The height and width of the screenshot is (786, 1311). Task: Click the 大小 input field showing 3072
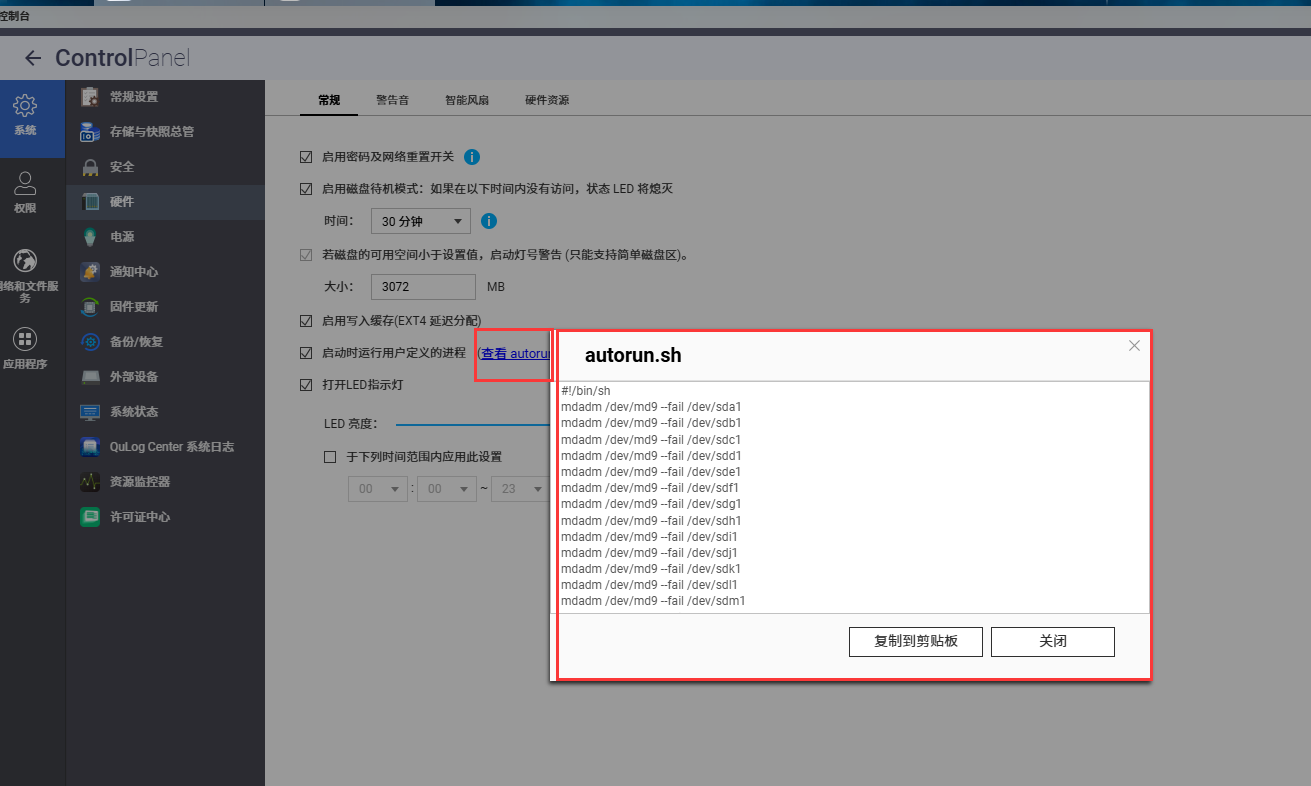423,287
